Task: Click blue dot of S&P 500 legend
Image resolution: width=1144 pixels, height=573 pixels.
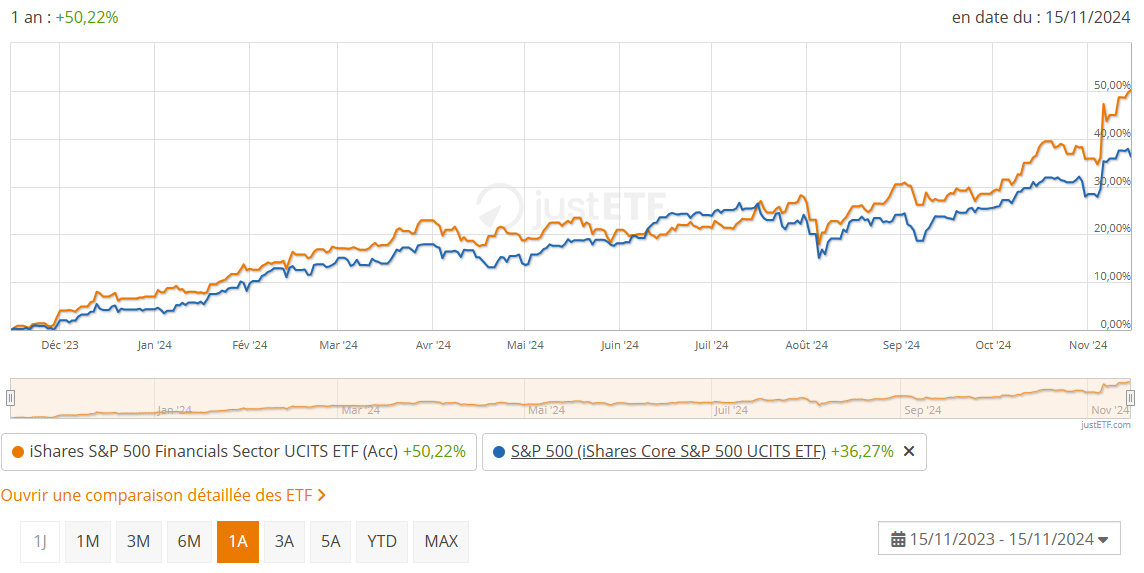Action: click(499, 453)
